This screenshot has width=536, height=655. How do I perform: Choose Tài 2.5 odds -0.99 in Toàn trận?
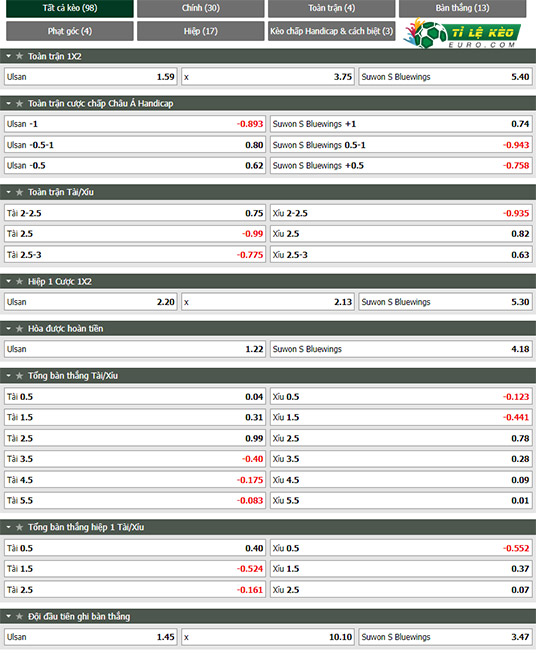(x=135, y=234)
